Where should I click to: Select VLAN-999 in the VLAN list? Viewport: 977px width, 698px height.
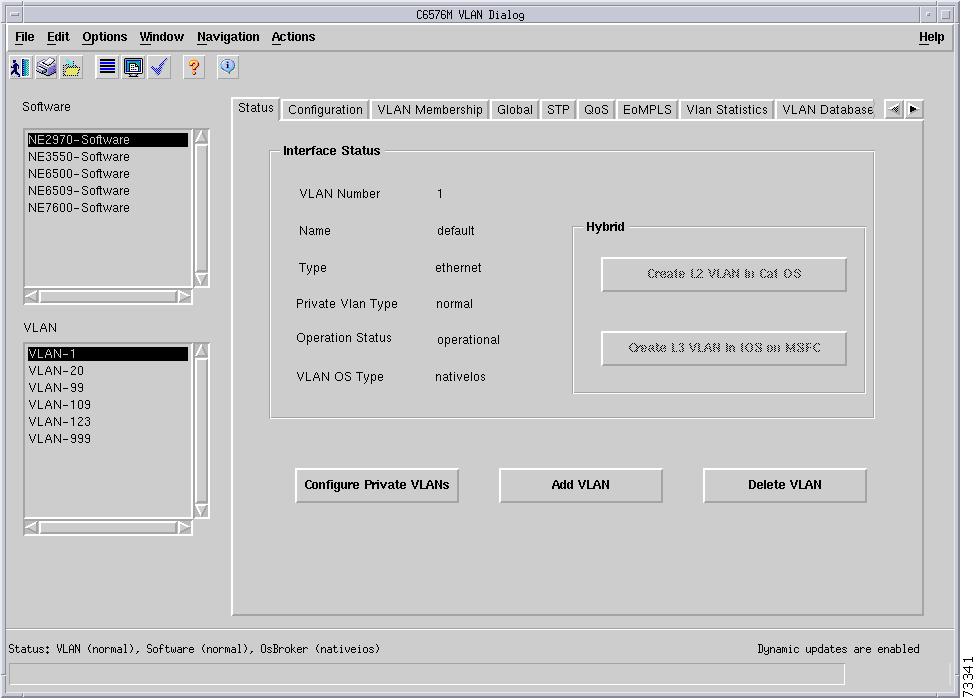[107, 438]
